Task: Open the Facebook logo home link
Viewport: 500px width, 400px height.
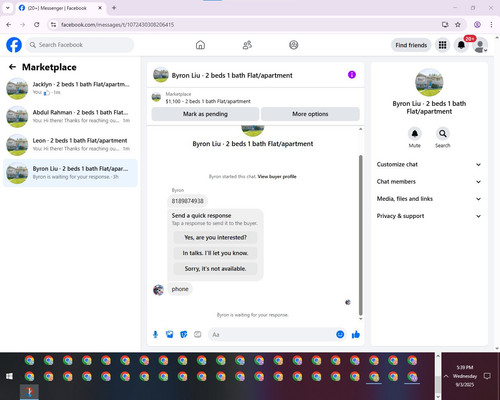Action: pos(14,45)
